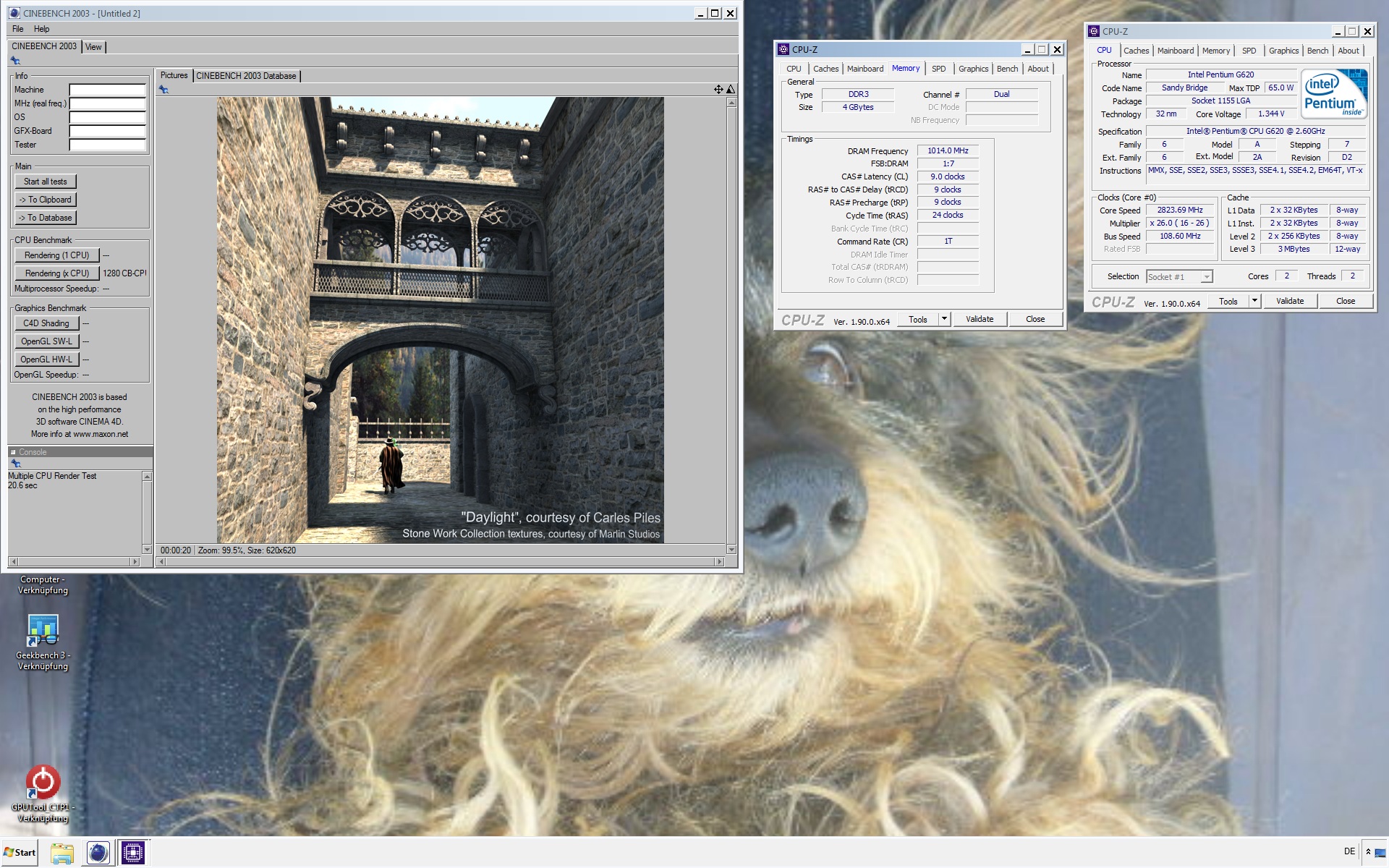Open the Computer desktop shortcut label
This screenshot has width=1389, height=868.
(x=43, y=584)
